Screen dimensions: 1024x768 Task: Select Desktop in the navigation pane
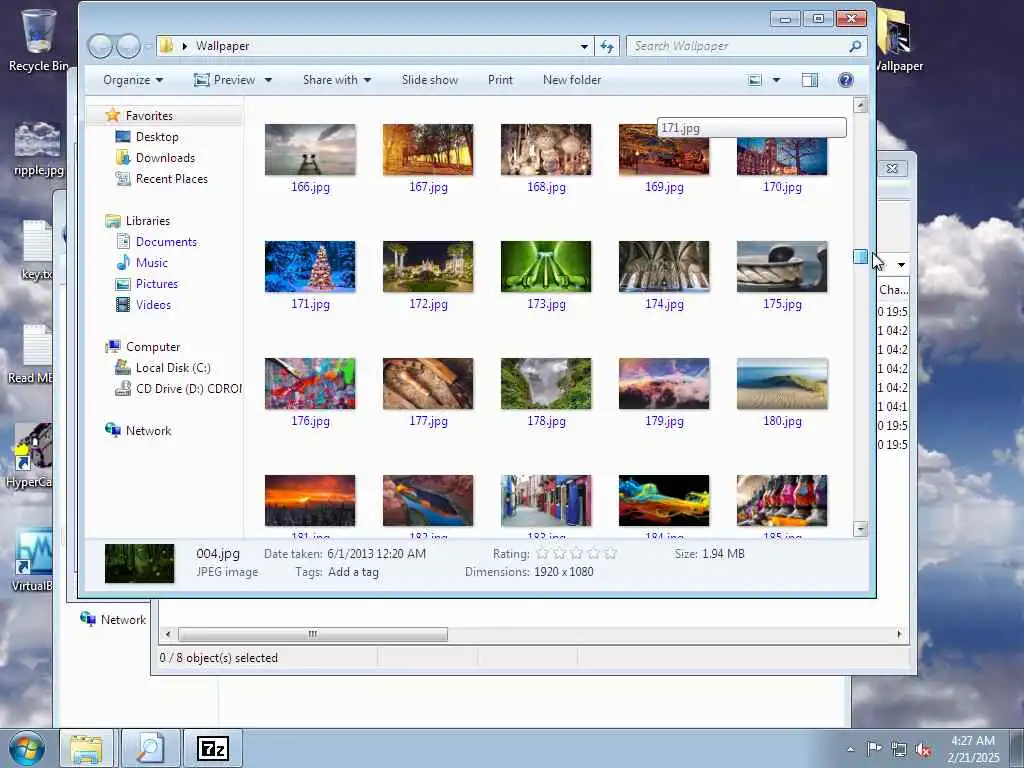coord(157,136)
